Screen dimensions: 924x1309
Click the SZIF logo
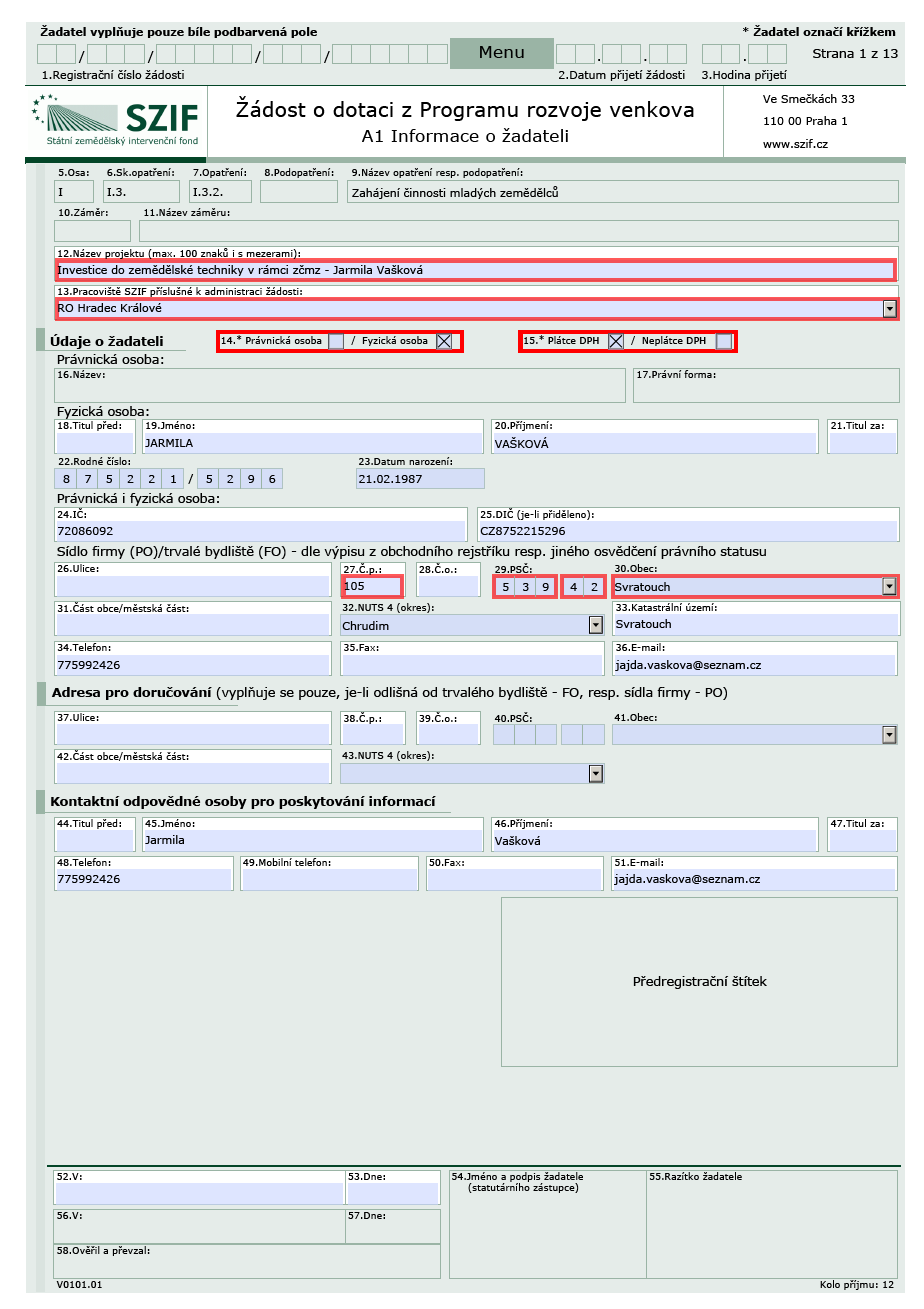click(x=116, y=121)
